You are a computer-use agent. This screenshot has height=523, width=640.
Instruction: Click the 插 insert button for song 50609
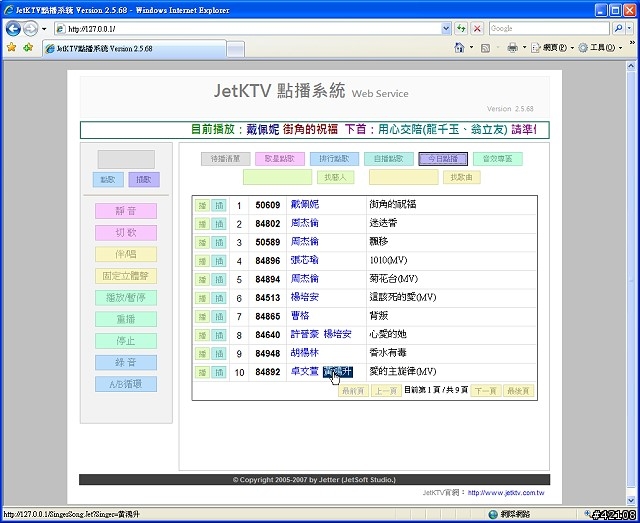pyautogui.click(x=219, y=205)
